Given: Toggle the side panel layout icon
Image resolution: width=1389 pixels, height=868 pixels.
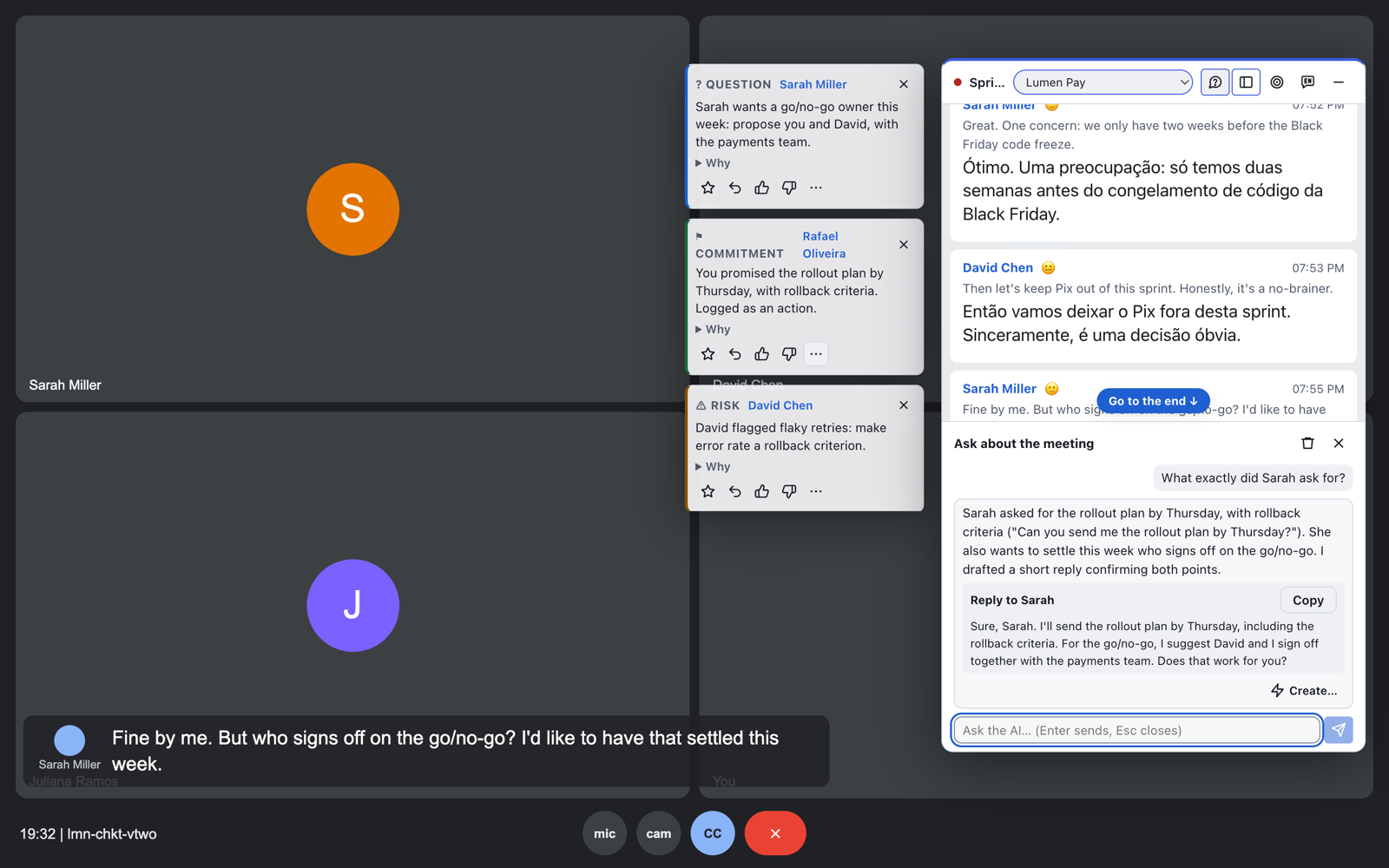Looking at the screenshot, I should pos(1246,82).
